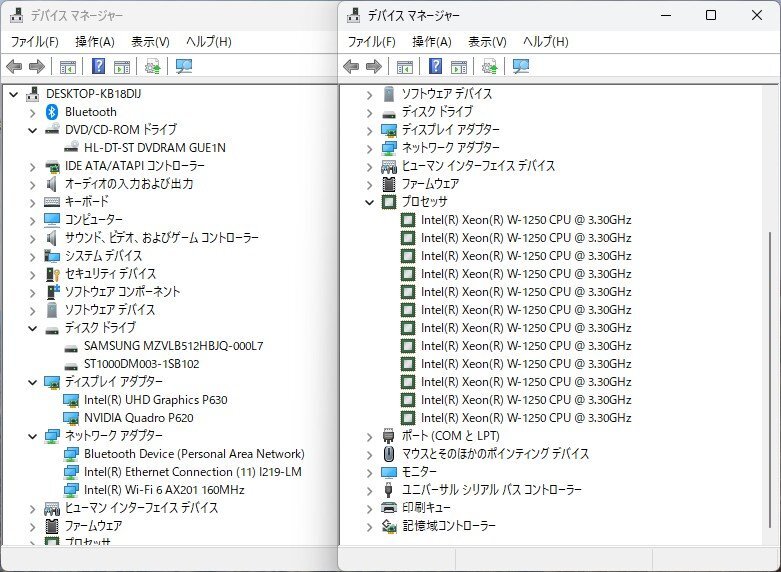Click the プロセッサ chip icon in right window

[389, 202]
